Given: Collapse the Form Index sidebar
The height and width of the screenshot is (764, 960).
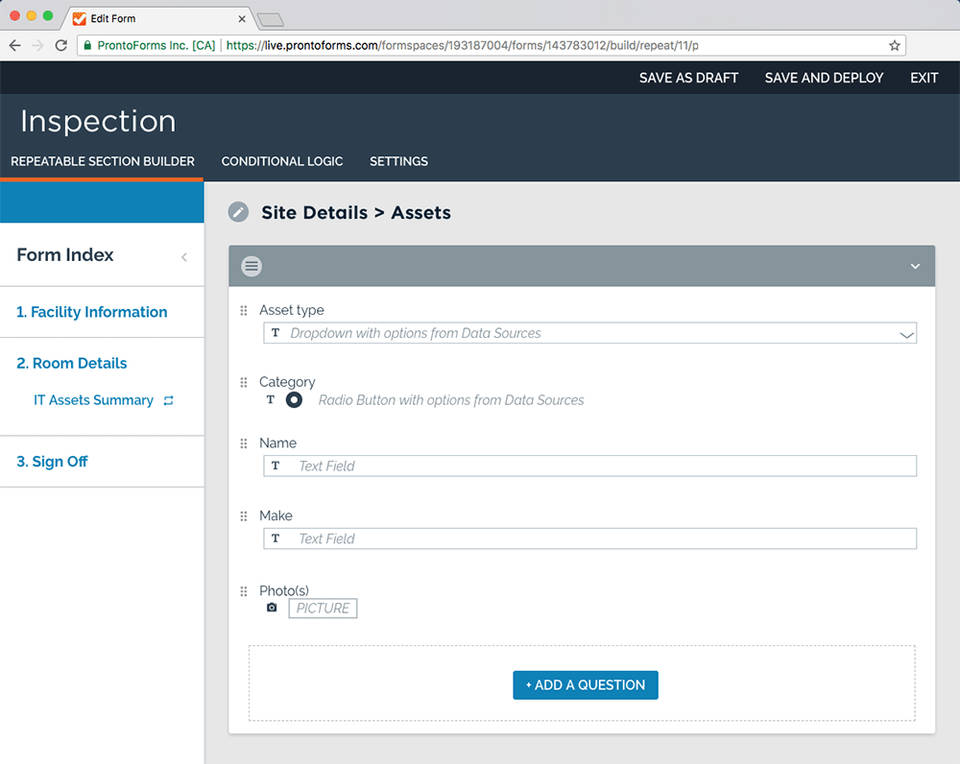Looking at the screenshot, I should [184, 257].
